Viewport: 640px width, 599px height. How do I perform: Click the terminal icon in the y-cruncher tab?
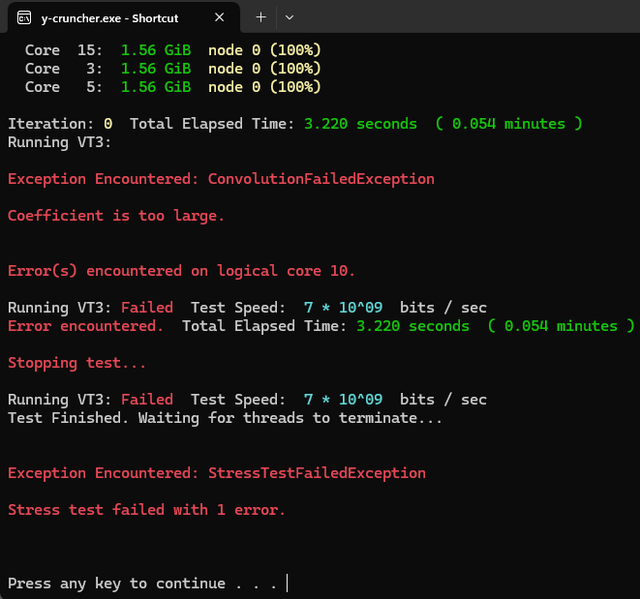[x=24, y=18]
